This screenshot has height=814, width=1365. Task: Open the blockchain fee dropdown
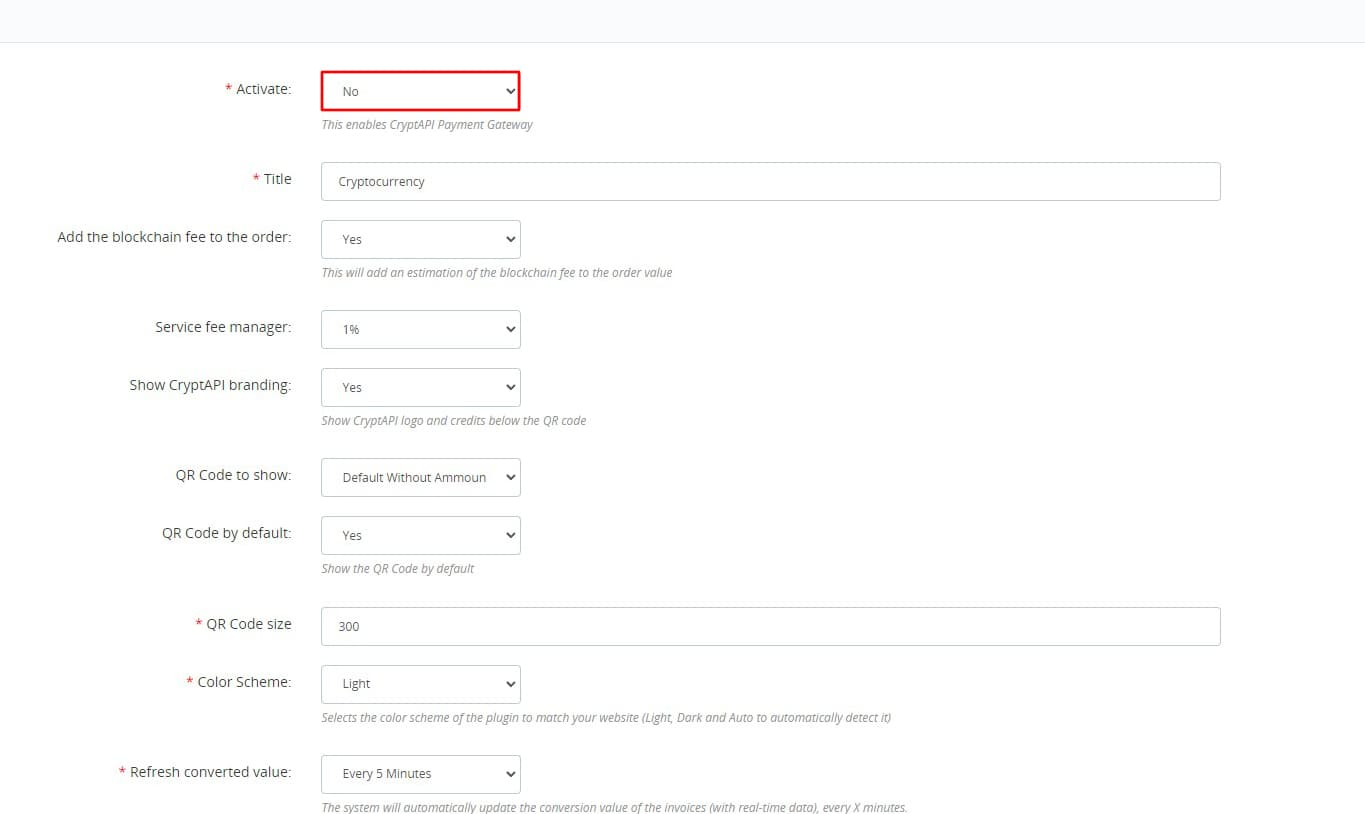pyautogui.click(x=420, y=239)
